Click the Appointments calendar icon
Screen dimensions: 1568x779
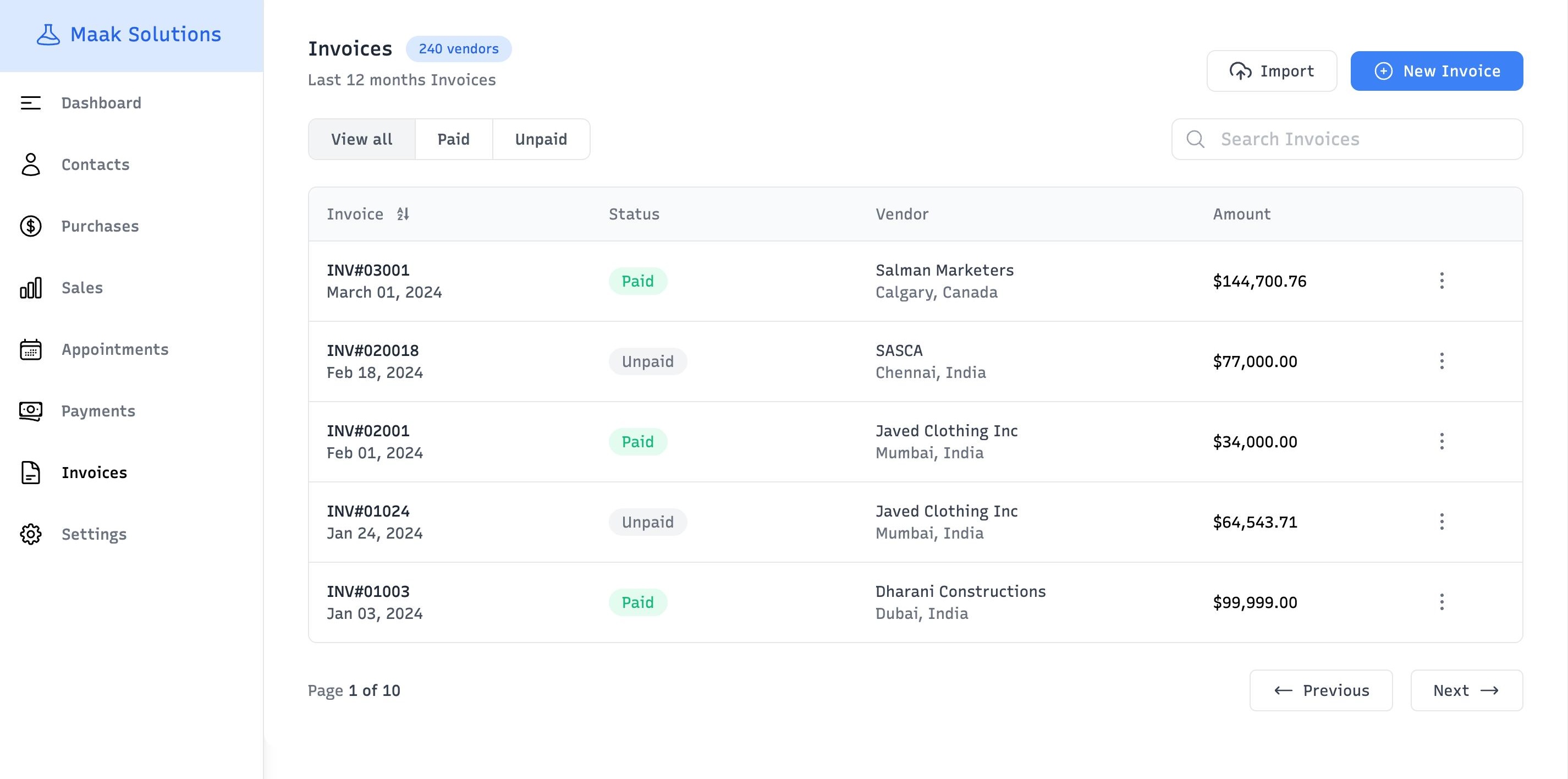click(30, 349)
